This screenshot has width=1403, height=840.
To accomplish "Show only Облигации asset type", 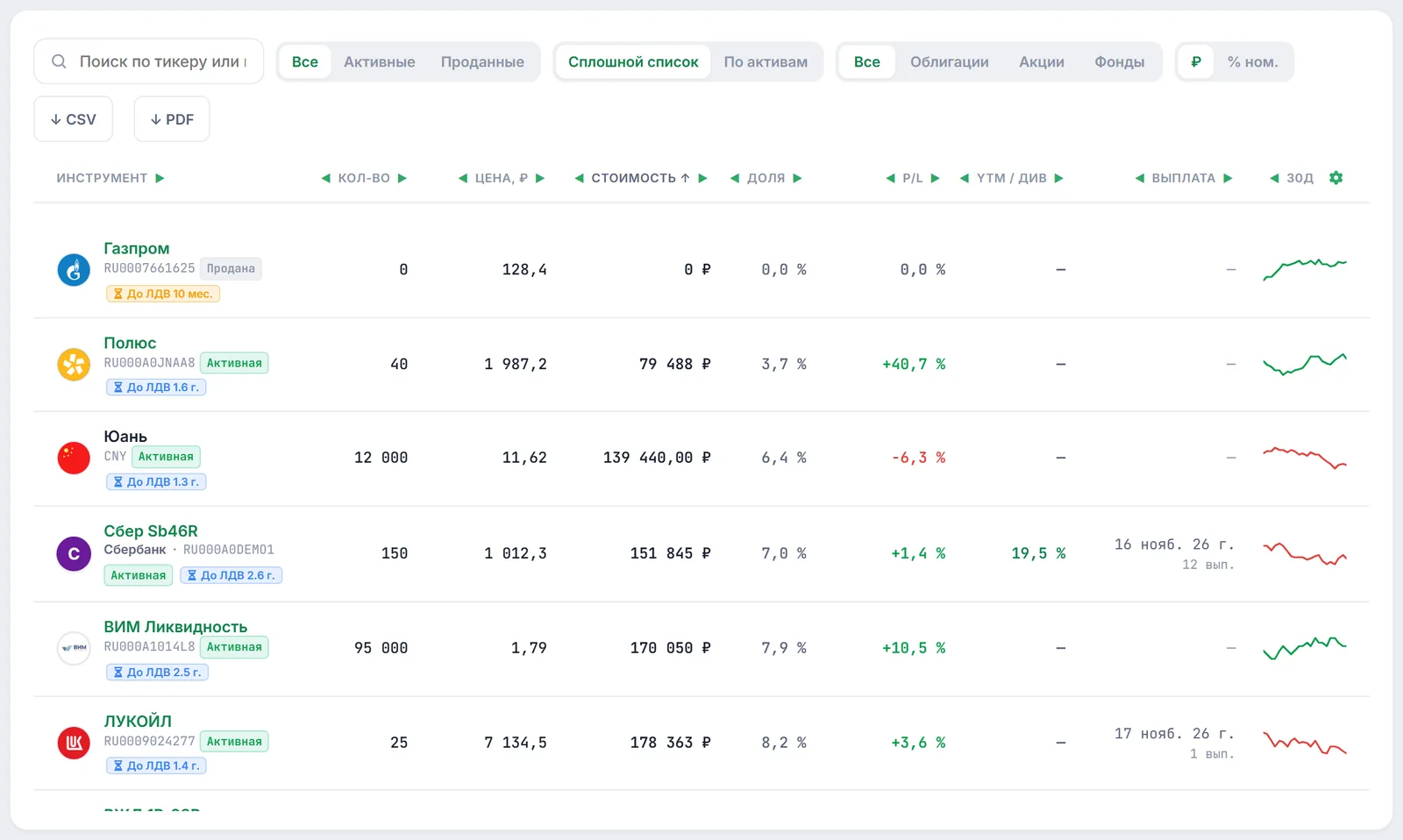I will click(949, 61).
